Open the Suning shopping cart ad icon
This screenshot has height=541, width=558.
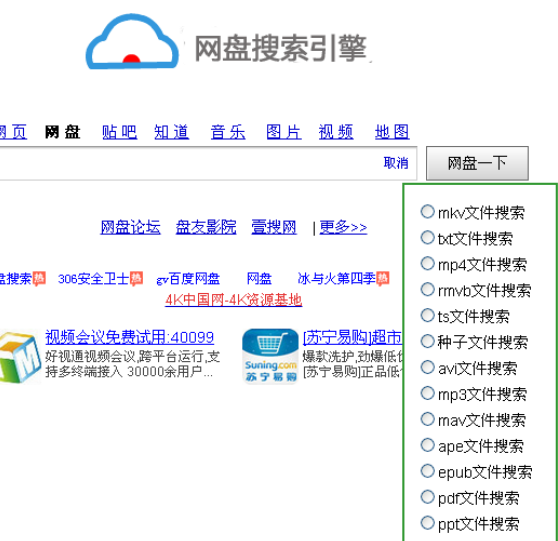(270, 356)
